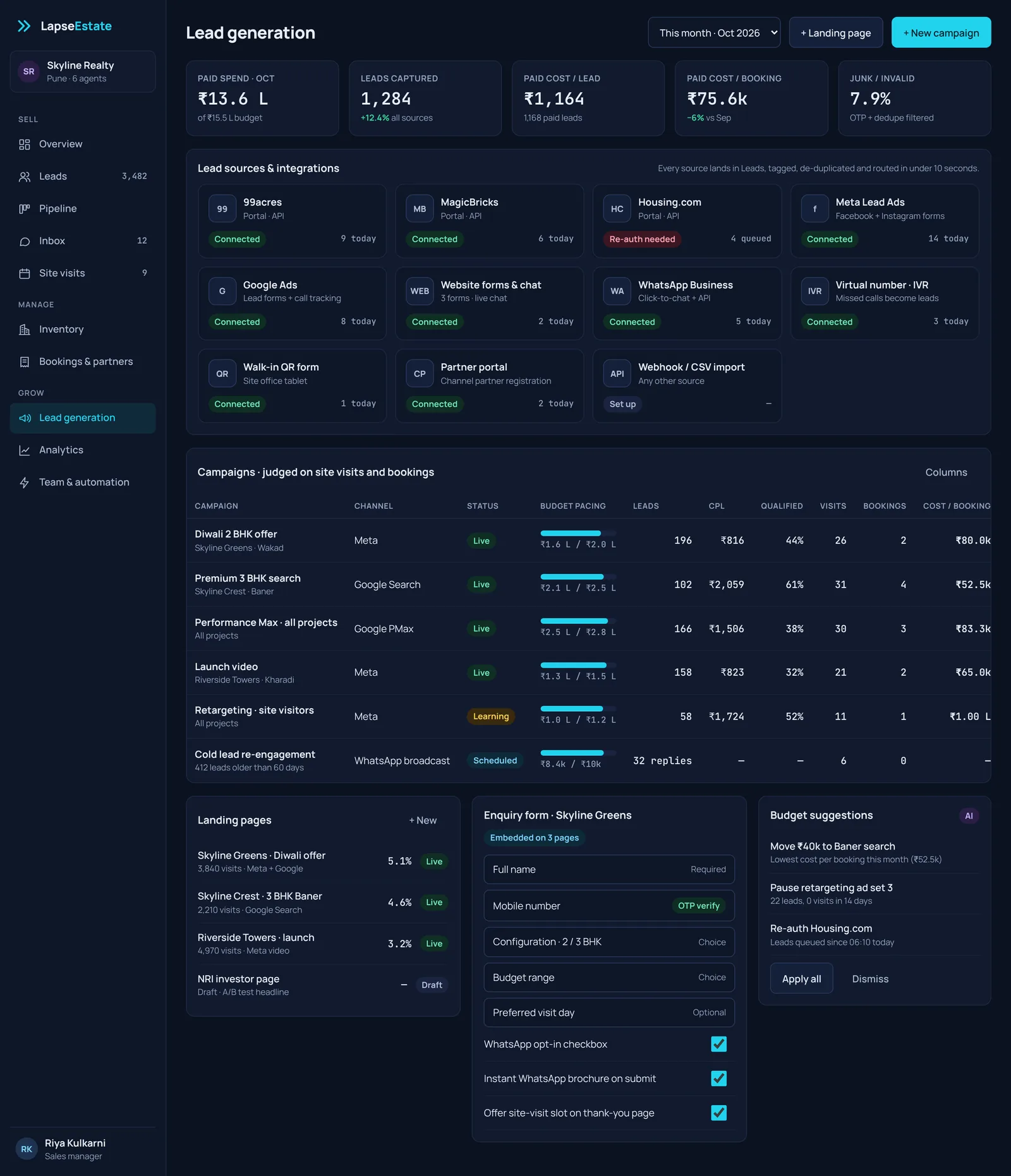The image size is (1011, 1176).
Task: Toggle Offer site-visit slot on thank-you page
Action: coord(718,1113)
